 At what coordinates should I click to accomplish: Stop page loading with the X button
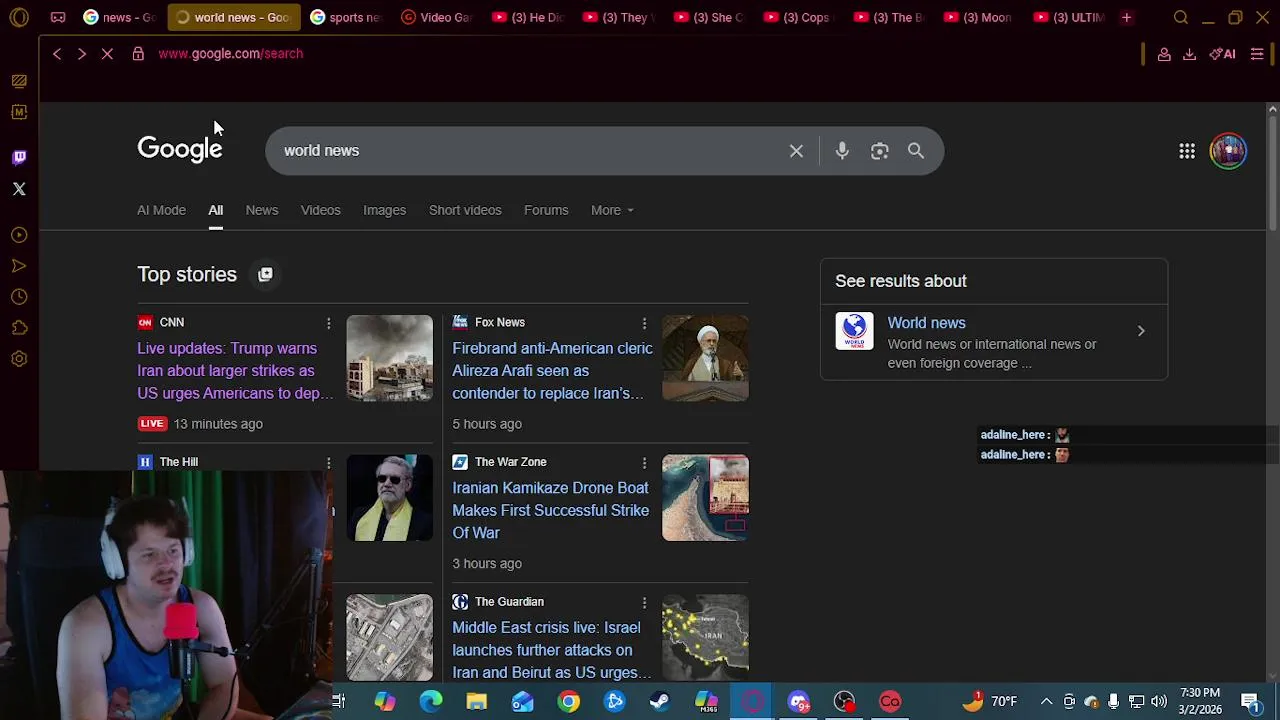pyautogui.click(x=107, y=54)
